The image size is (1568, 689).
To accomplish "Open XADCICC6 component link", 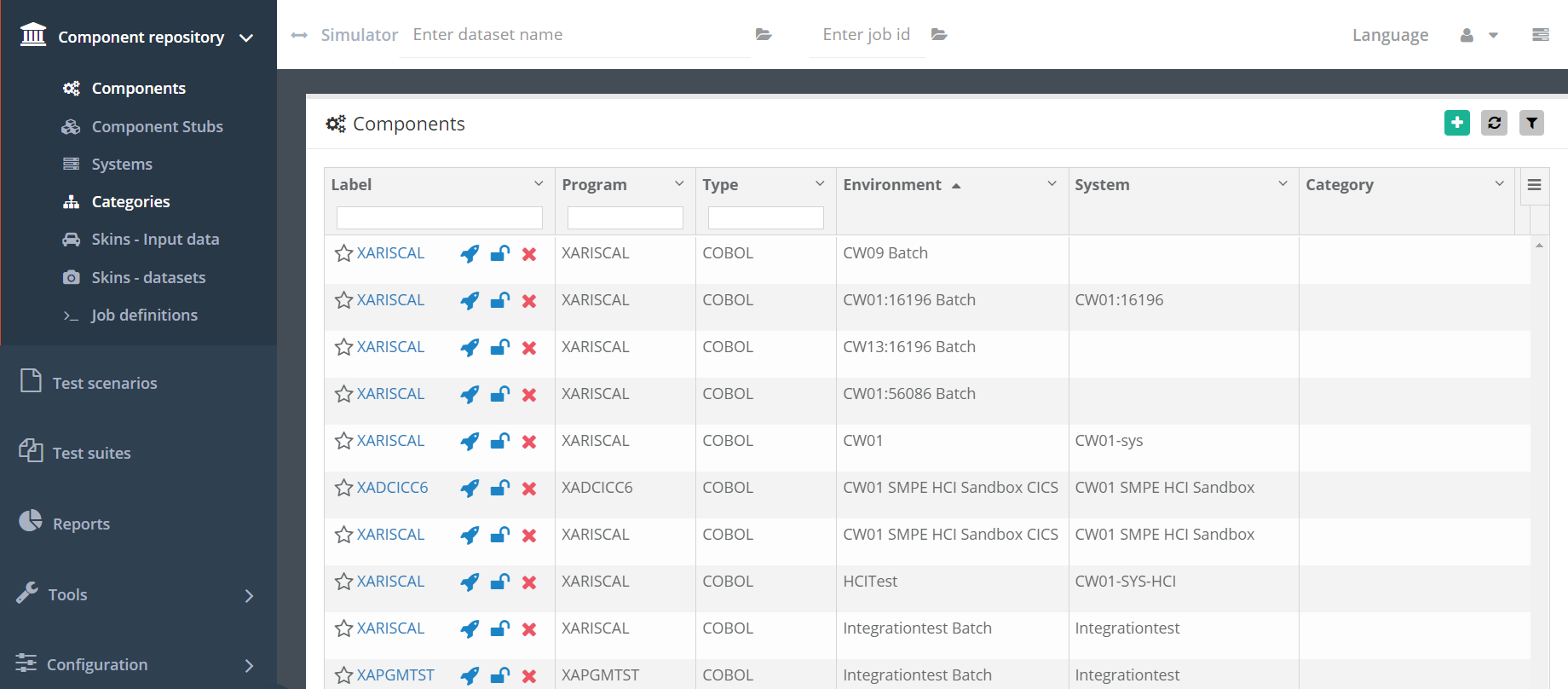I will [x=392, y=488].
